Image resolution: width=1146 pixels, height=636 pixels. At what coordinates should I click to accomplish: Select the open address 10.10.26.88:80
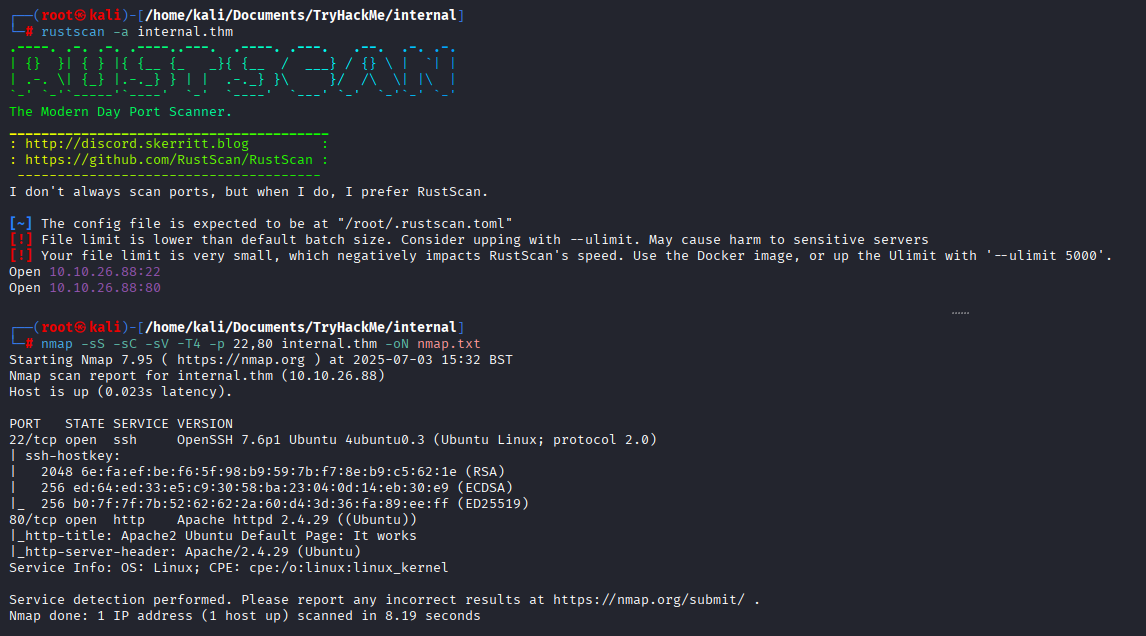[105, 288]
